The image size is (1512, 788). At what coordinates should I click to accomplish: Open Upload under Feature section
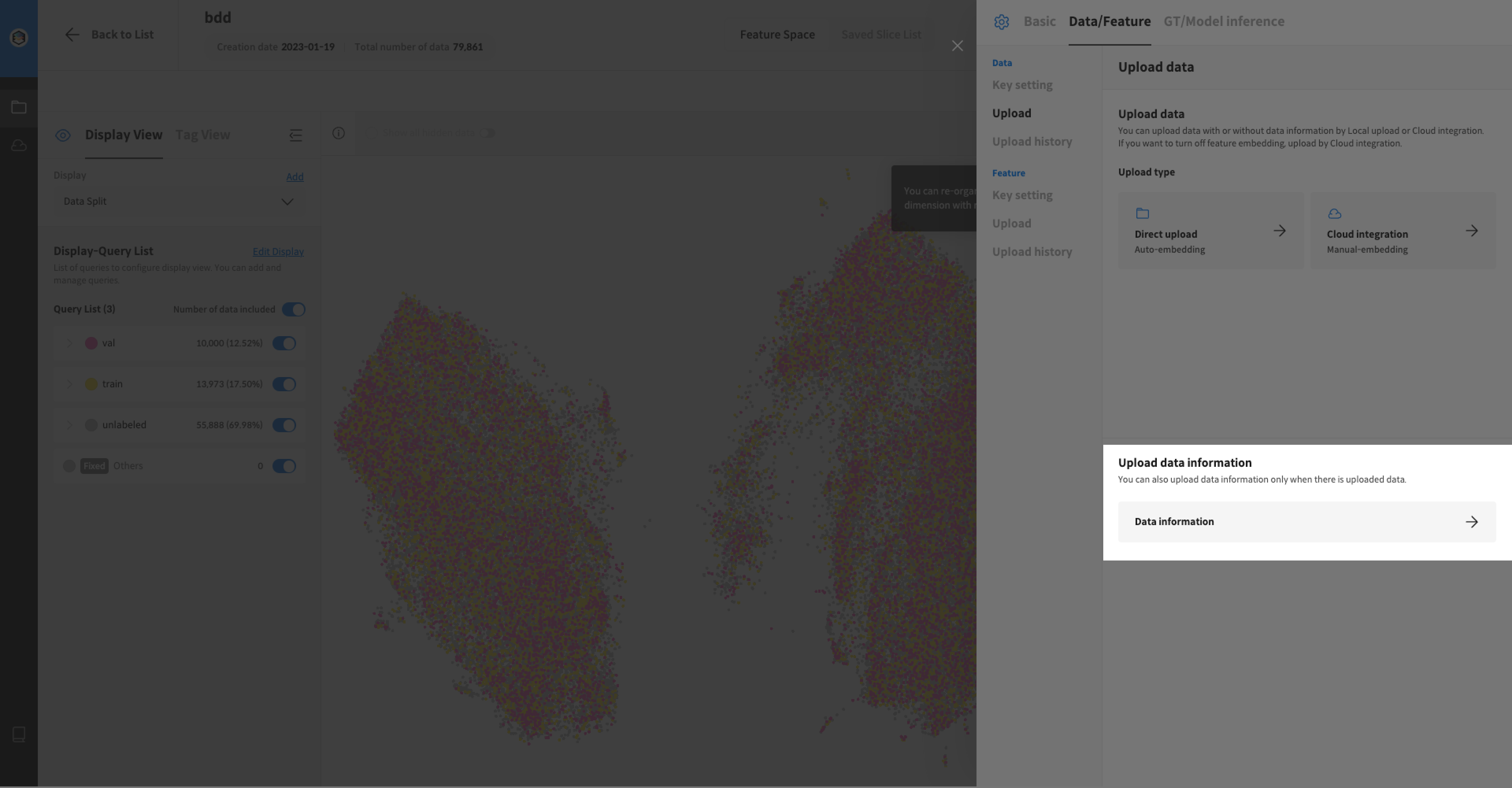(x=1011, y=224)
